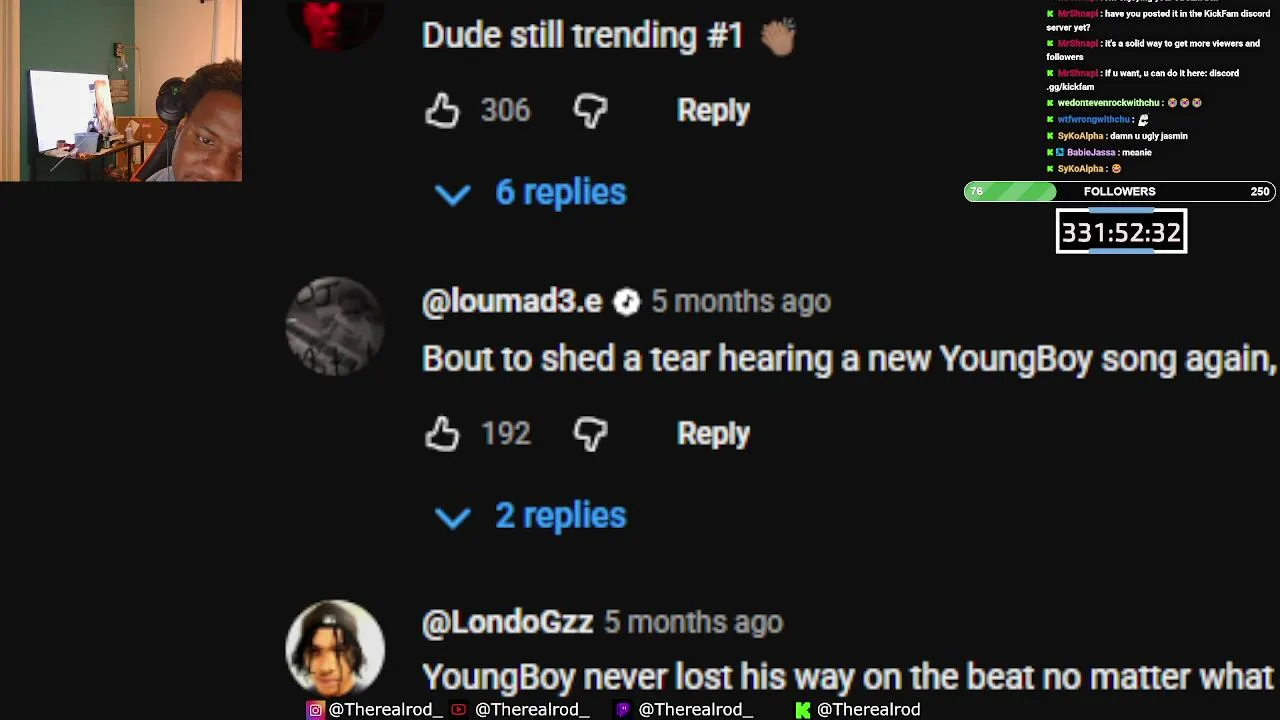Screen dimensions: 1280x720
Task: Reply to the "Dude still trending #1" comment
Action: click(713, 110)
